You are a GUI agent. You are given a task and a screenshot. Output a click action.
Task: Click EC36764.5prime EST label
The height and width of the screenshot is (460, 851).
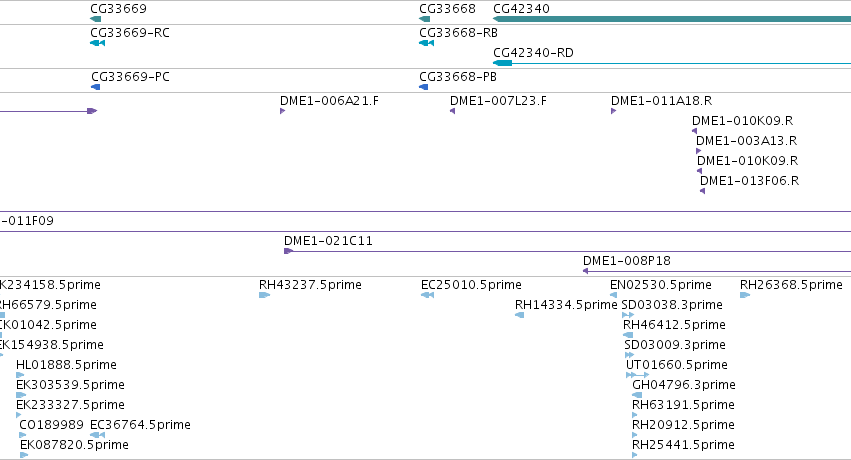click(140, 425)
